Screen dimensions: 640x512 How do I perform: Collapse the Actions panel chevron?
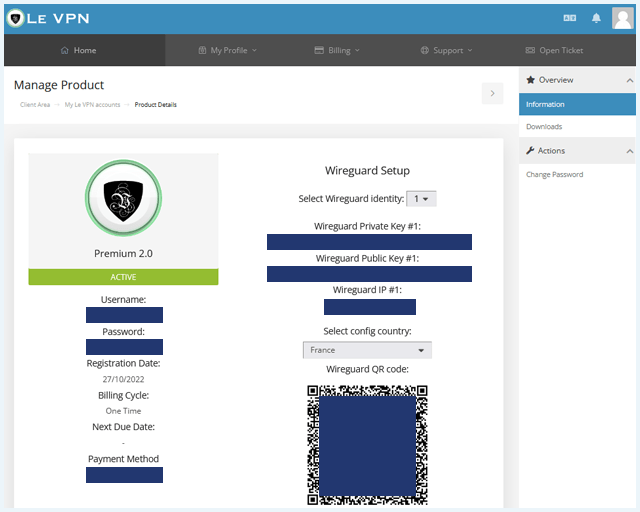[630, 151]
